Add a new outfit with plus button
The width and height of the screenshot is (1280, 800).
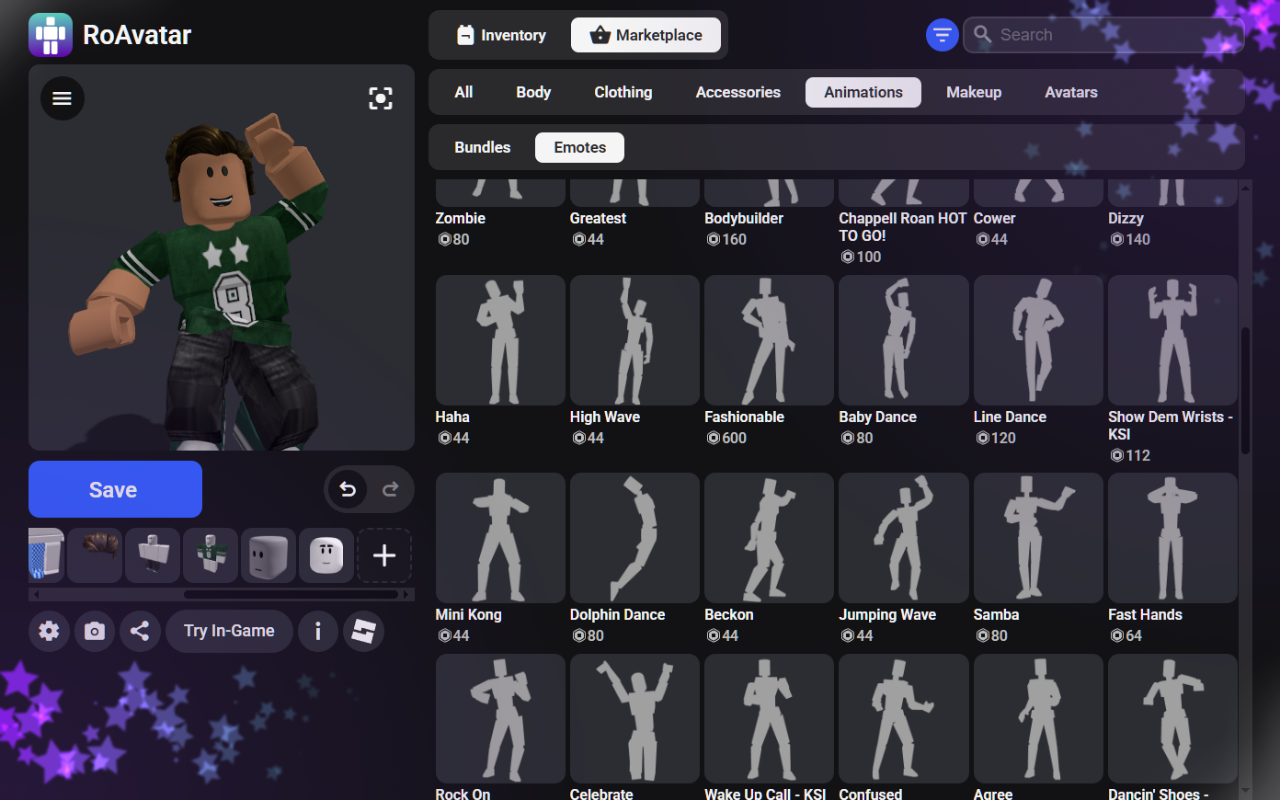pos(384,555)
